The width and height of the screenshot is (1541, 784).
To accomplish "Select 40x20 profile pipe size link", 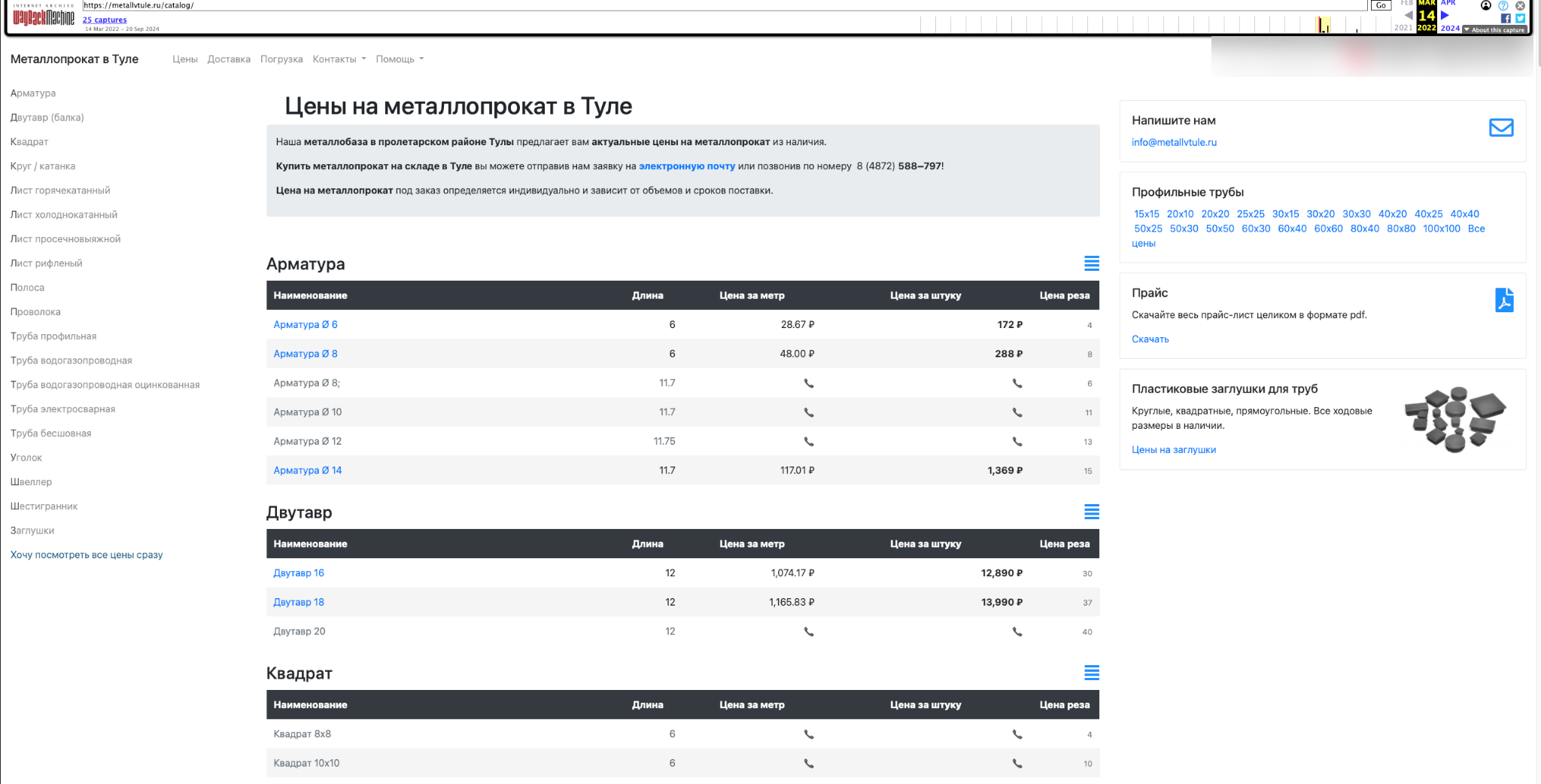I will [x=1392, y=214].
